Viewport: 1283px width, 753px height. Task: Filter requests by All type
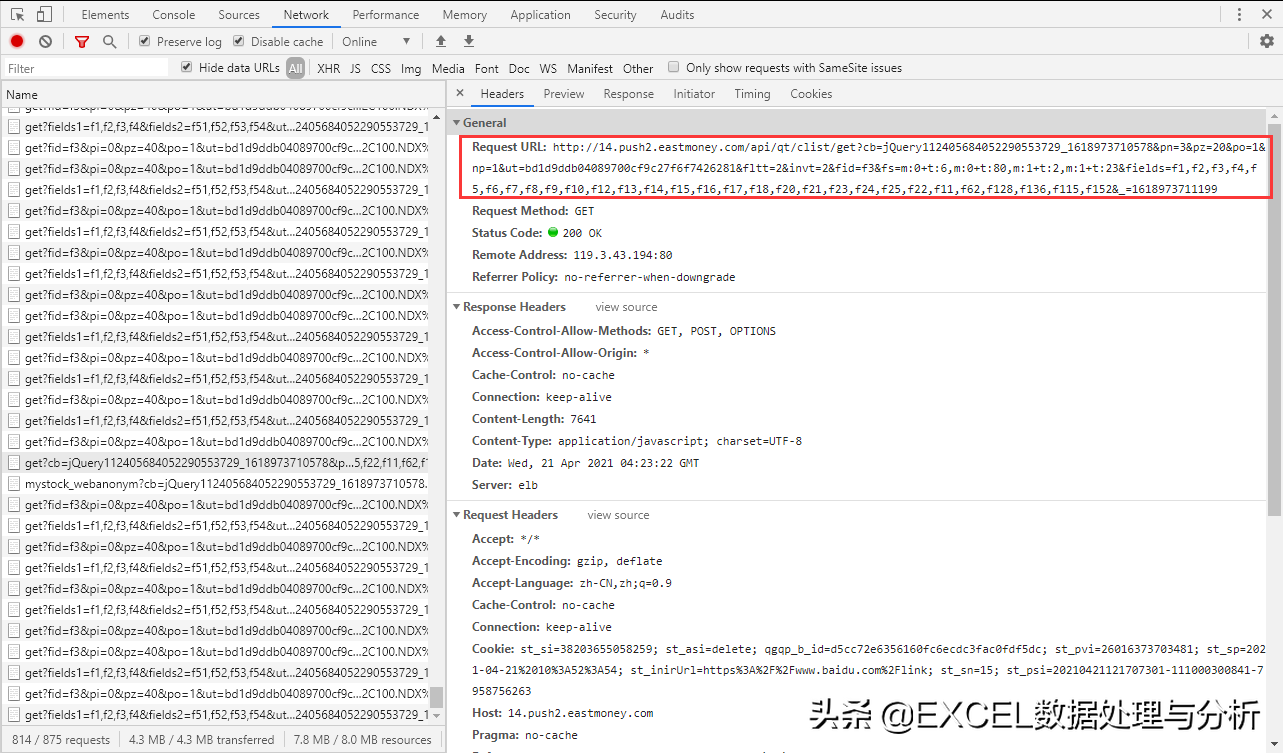click(x=295, y=68)
